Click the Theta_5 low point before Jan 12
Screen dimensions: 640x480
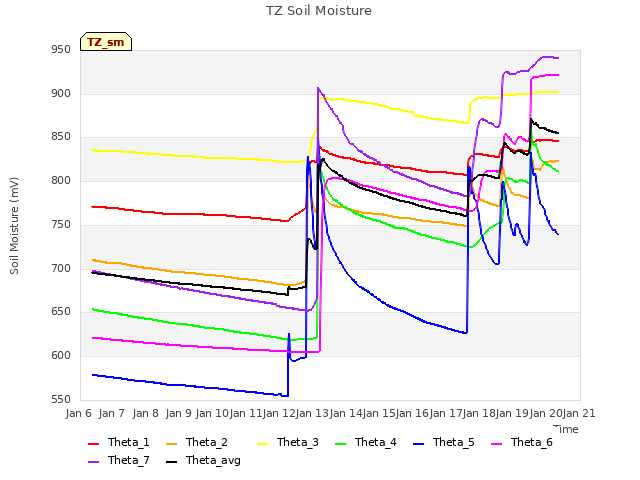tap(287, 396)
